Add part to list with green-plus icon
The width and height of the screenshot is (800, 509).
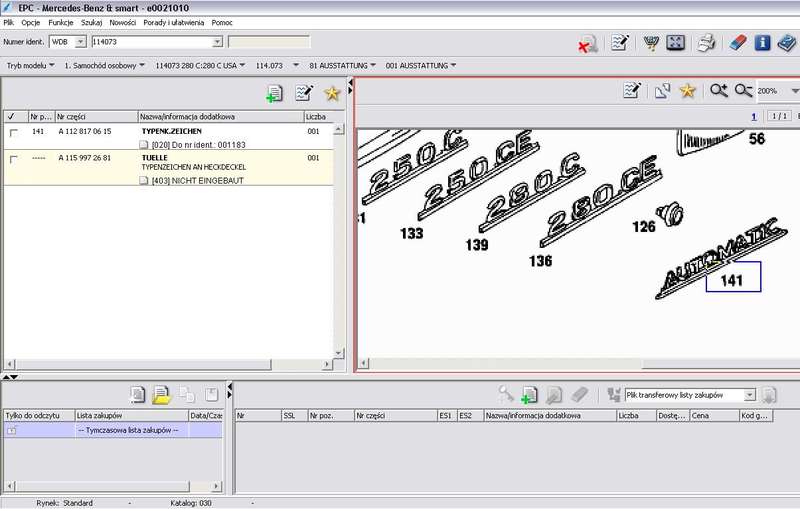[274, 93]
